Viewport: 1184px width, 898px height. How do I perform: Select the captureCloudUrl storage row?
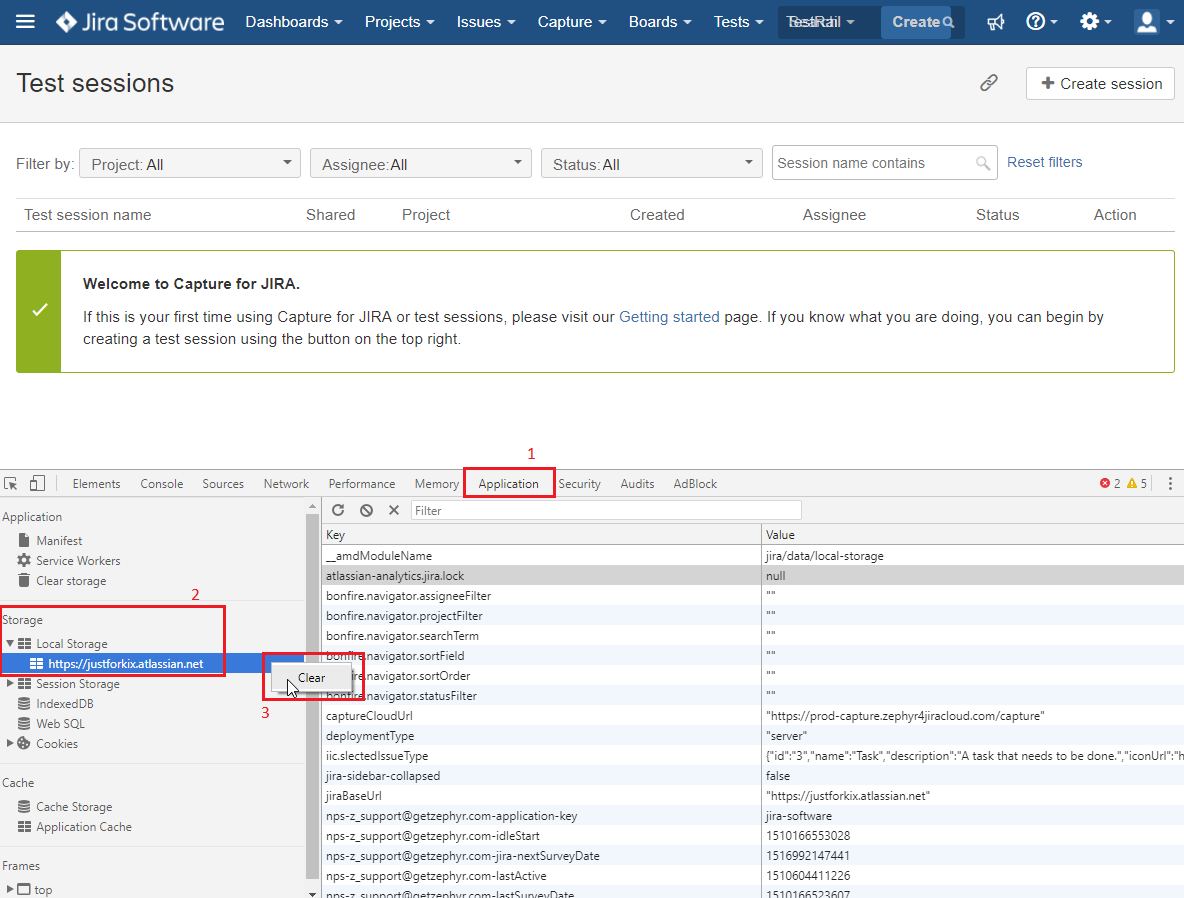[753, 715]
